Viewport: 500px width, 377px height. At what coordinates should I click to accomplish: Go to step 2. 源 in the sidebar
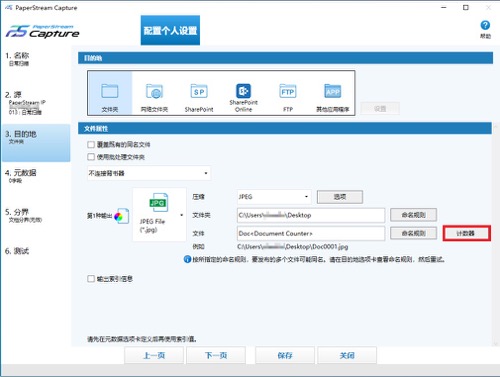pyautogui.click(x=36, y=103)
